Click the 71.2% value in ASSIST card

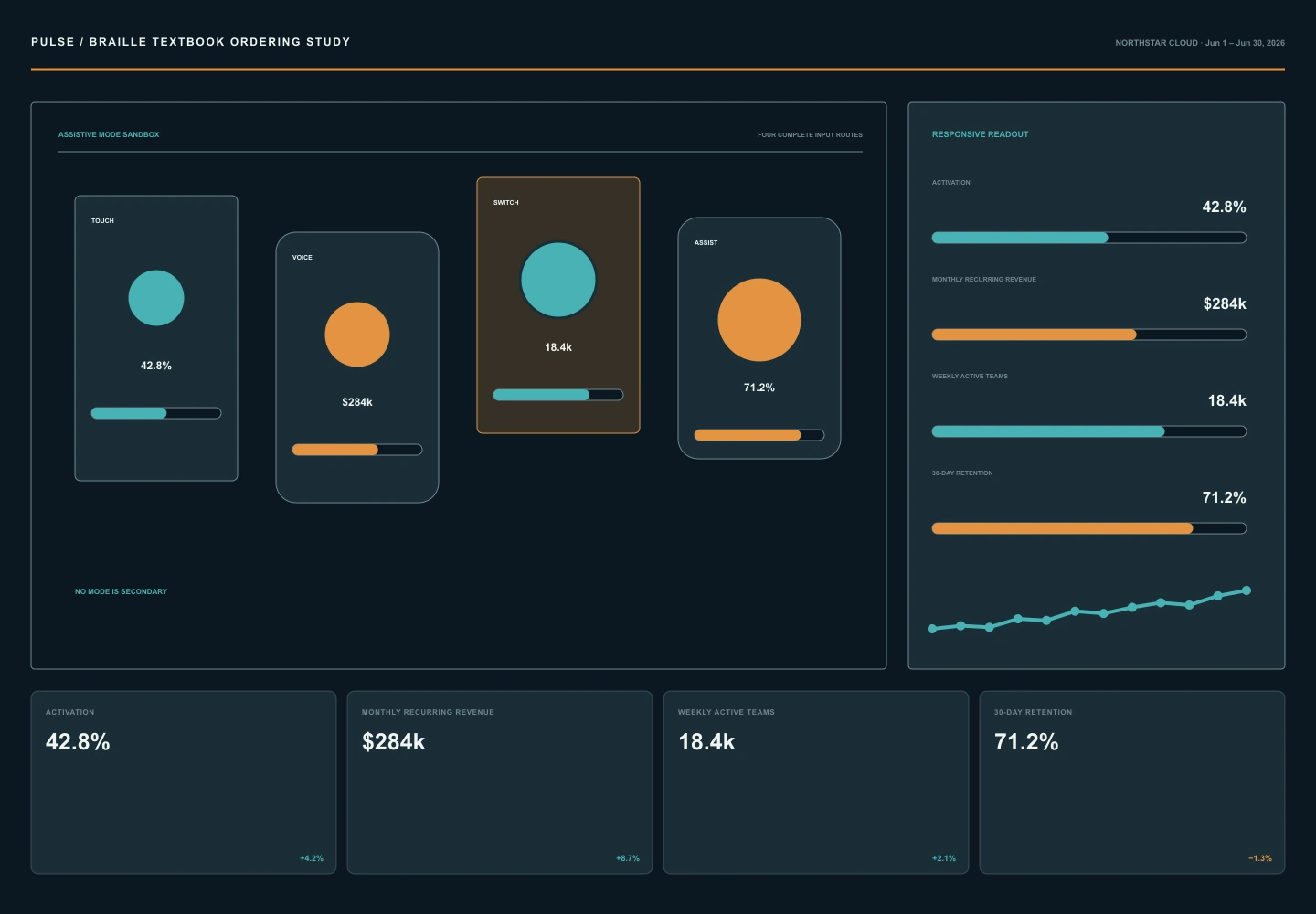pyautogui.click(x=759, y=388)
